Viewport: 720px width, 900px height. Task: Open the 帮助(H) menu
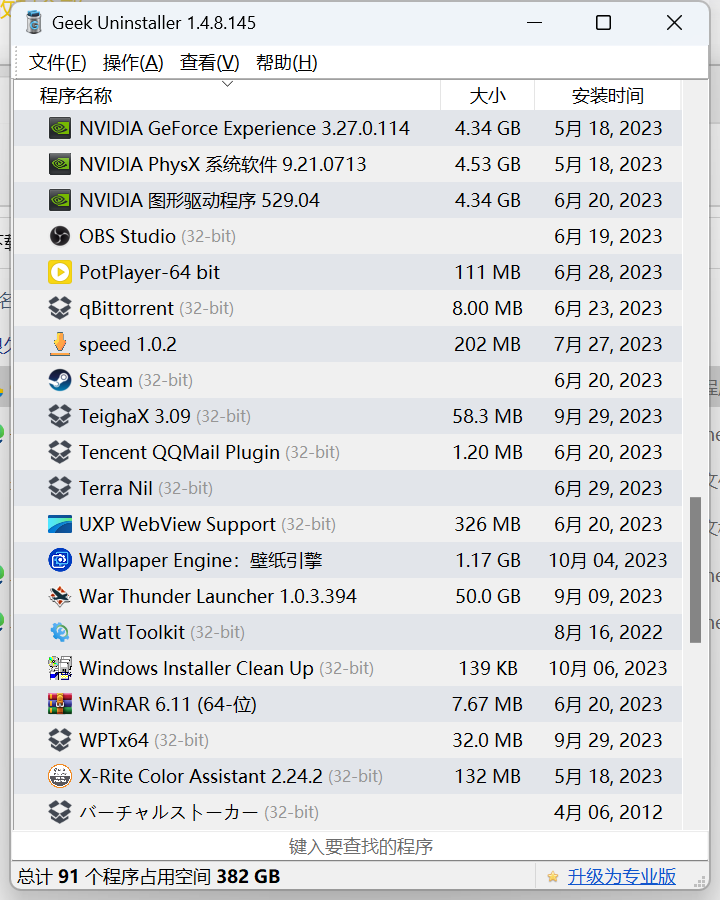coord(287,63)
